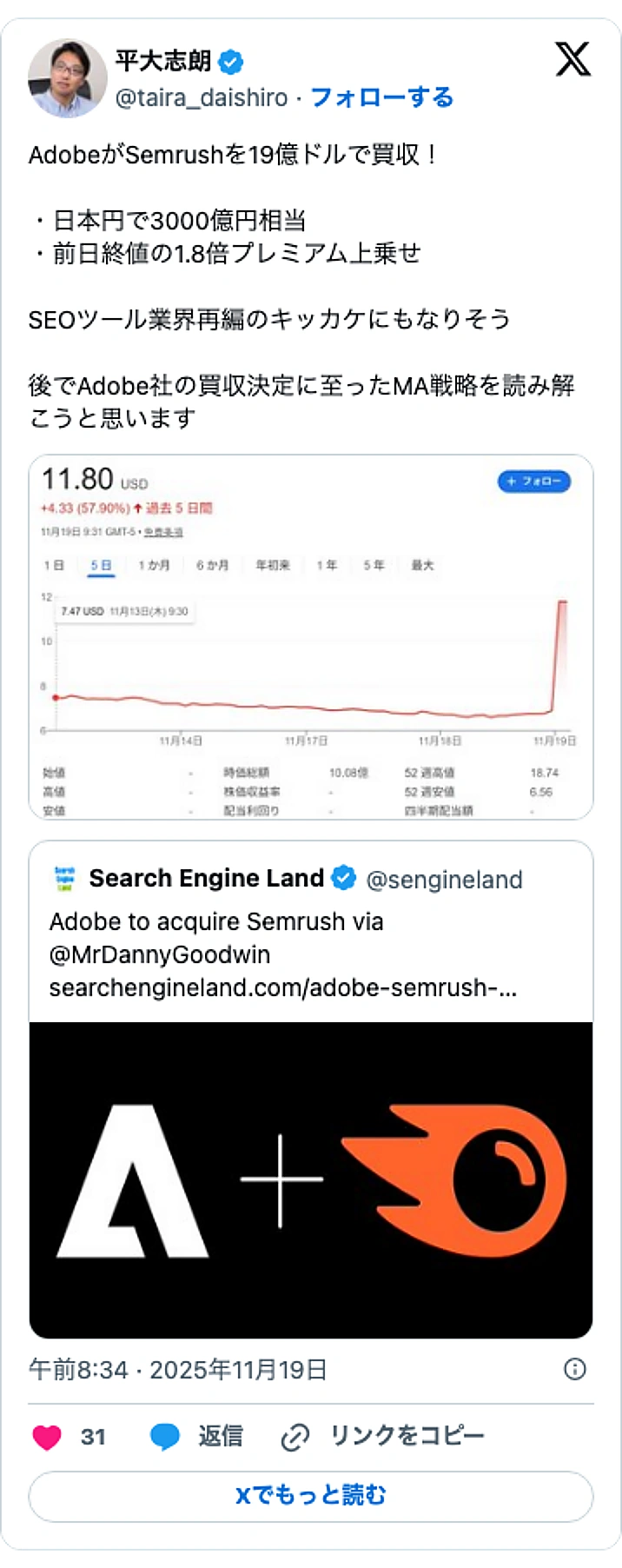Click the リンクをコピー link icon
Screen dimensions: 622x1568
tap(296, 1437)
